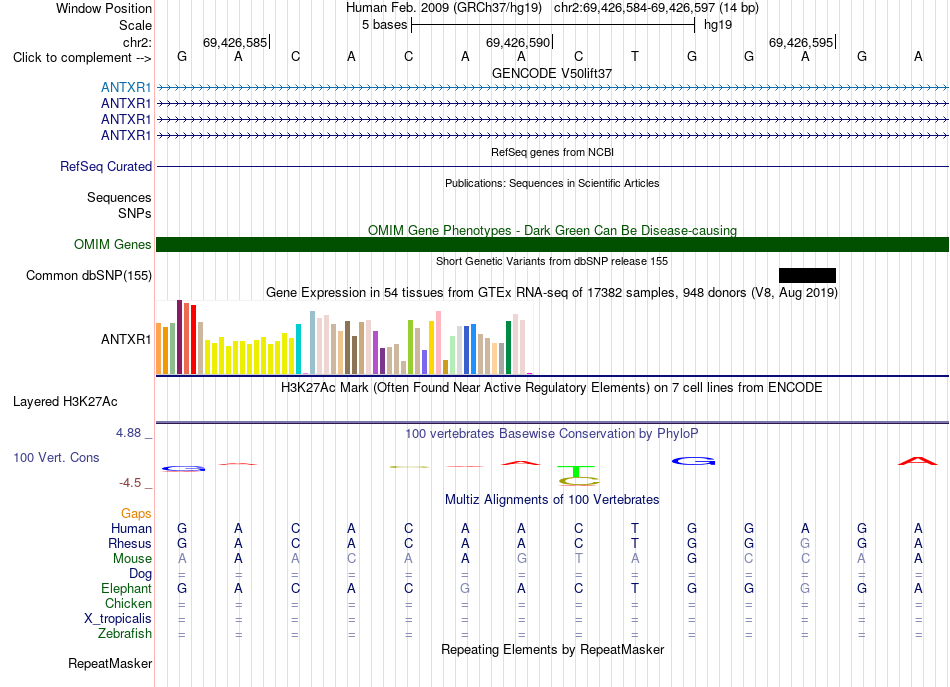Select the Scale label on the left

[x=135, y=25]
